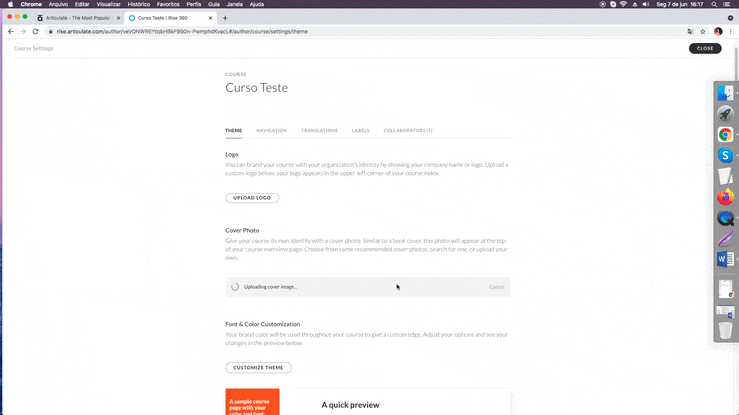Click the browser back arrow
Image resolution: width=739 pixels, height=415 pixels.
10,31
